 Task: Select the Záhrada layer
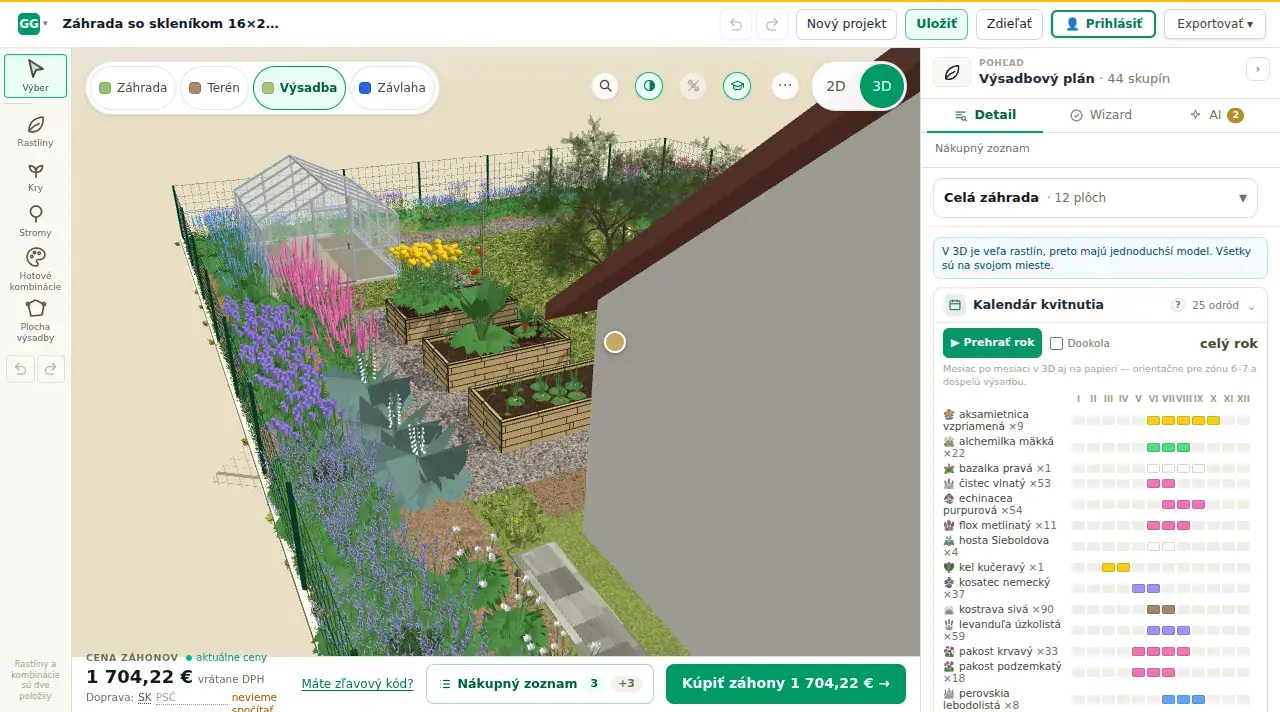tap(133, 87)
